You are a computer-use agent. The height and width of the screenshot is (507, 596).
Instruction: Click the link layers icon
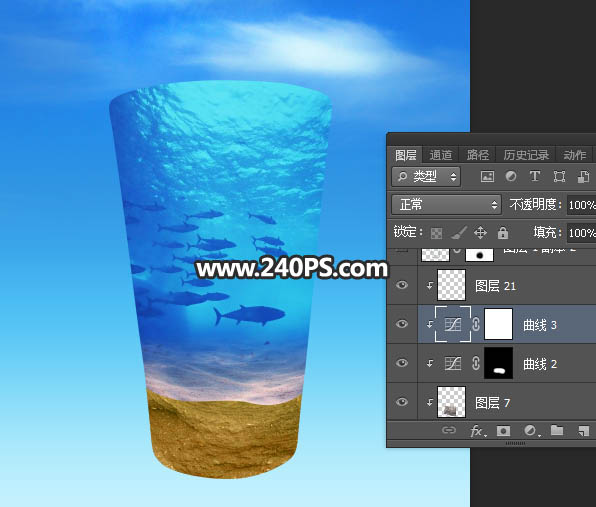coord(449,430)
